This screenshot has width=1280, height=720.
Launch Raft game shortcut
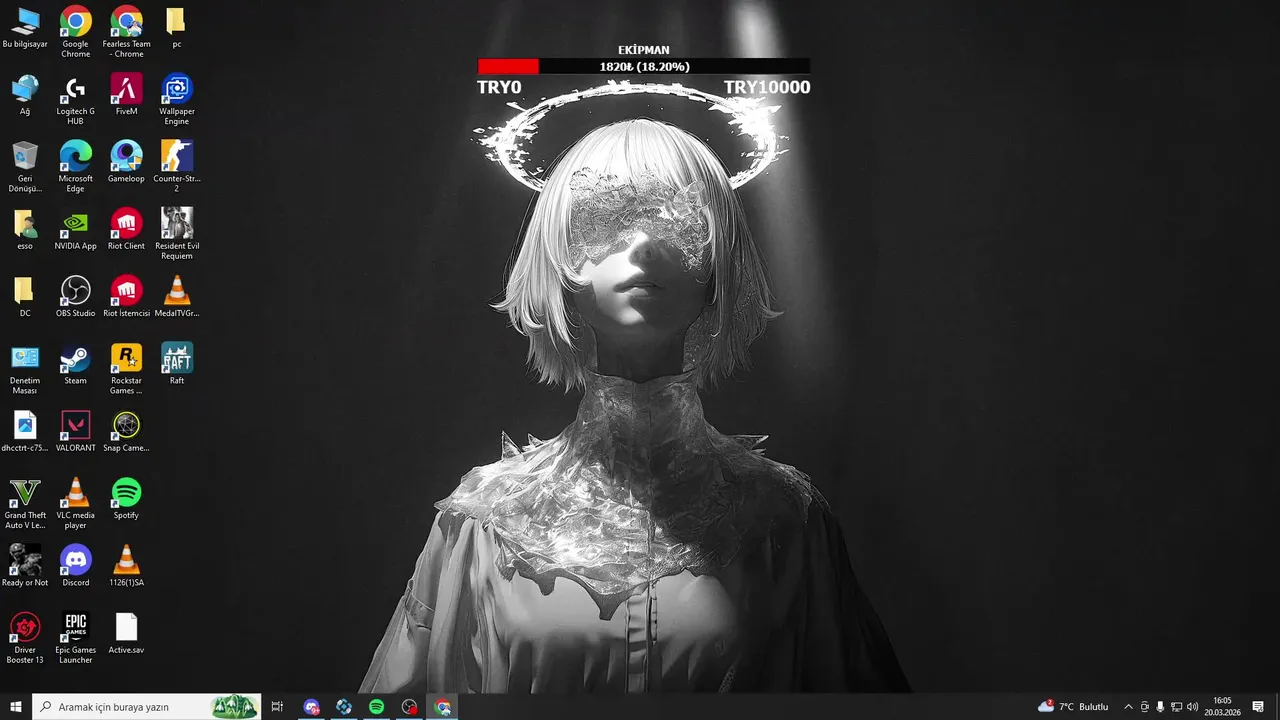[x=177, y=364]
